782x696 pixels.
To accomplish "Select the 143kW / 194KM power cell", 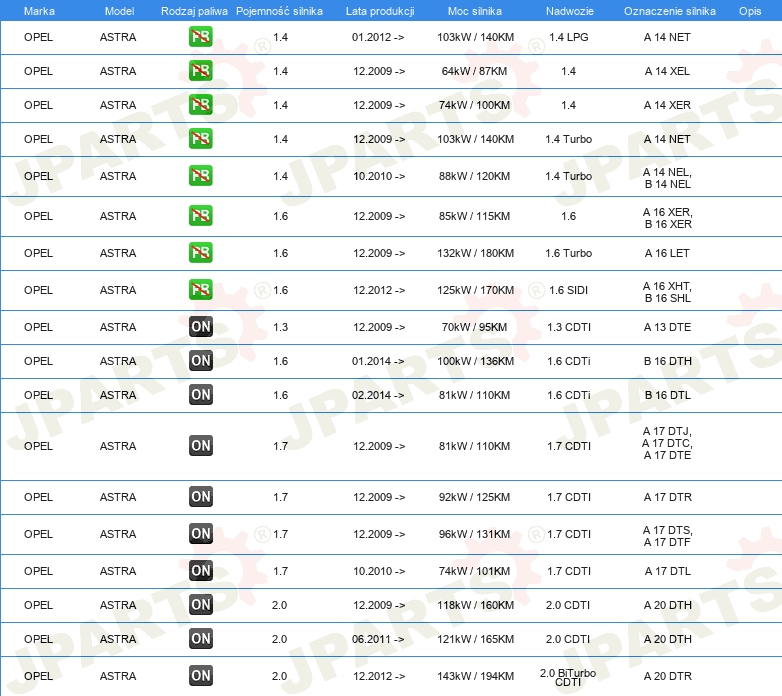I will [475, 676].
